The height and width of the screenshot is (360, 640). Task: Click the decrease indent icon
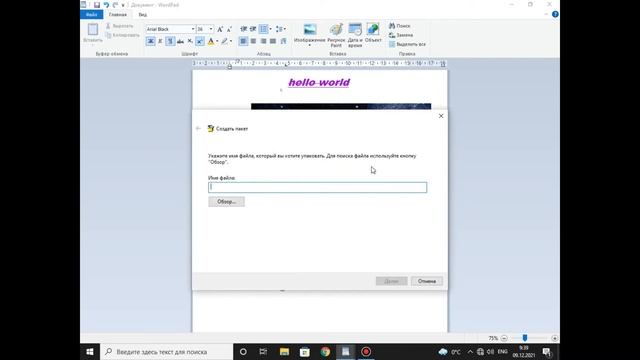(244, 29)
